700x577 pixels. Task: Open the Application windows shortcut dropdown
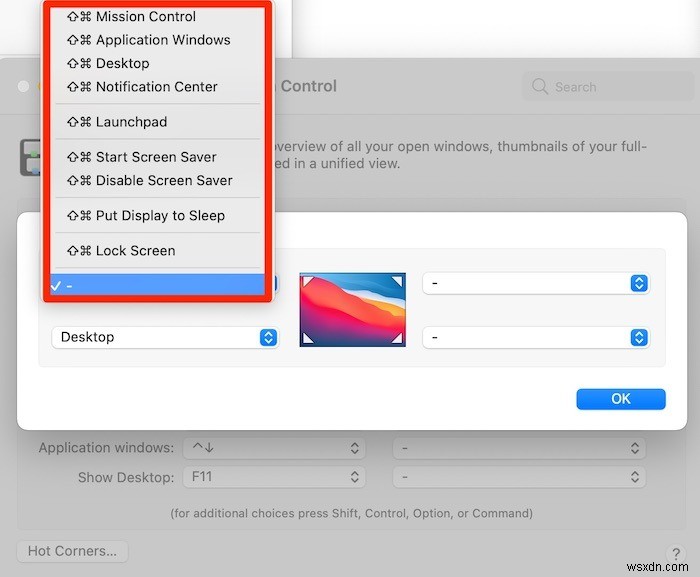tap(274, 448)
